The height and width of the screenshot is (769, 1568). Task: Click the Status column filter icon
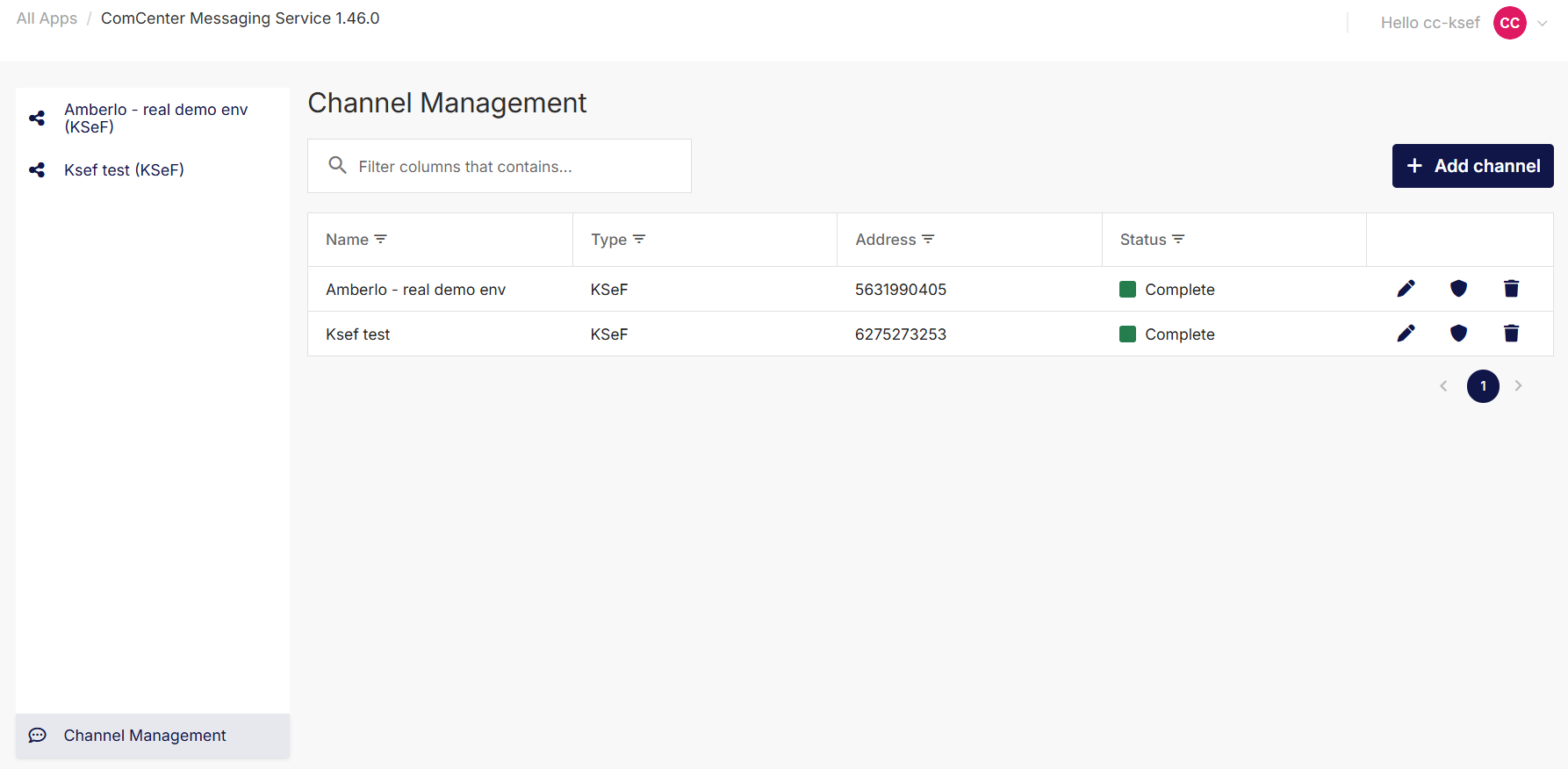(1178, 239)
